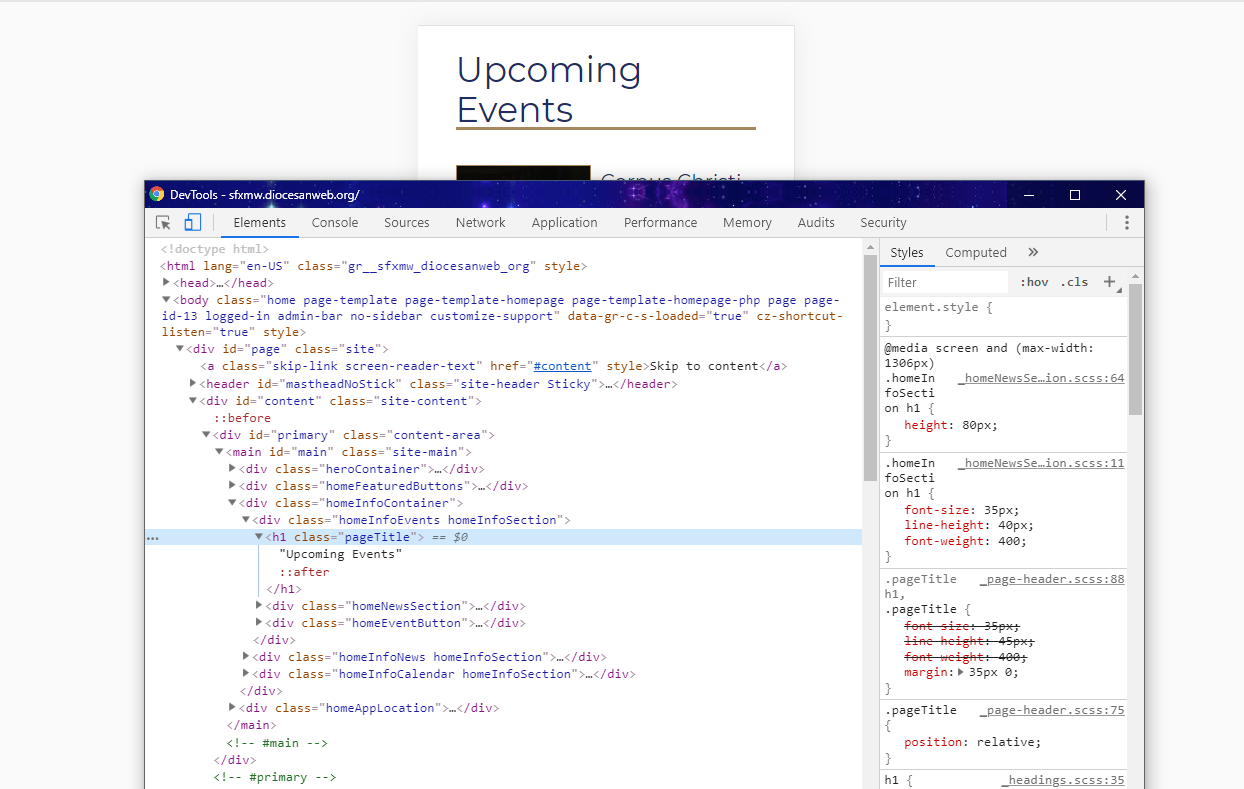Toggle the .cls element classes panel
The image size is (1244, 789).
pos(1074,283)
